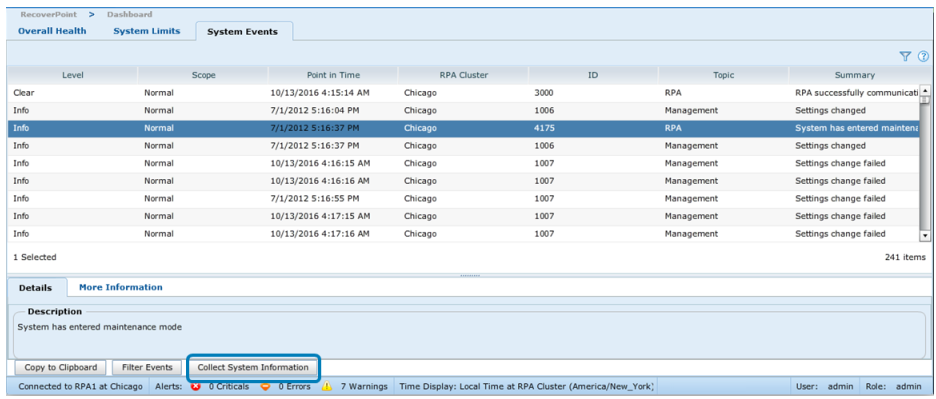This screenshot has width=936, height=399.
Task: Select event dated 7/1/2012 5:16:04 PM
Action: (x=463, y=111)
